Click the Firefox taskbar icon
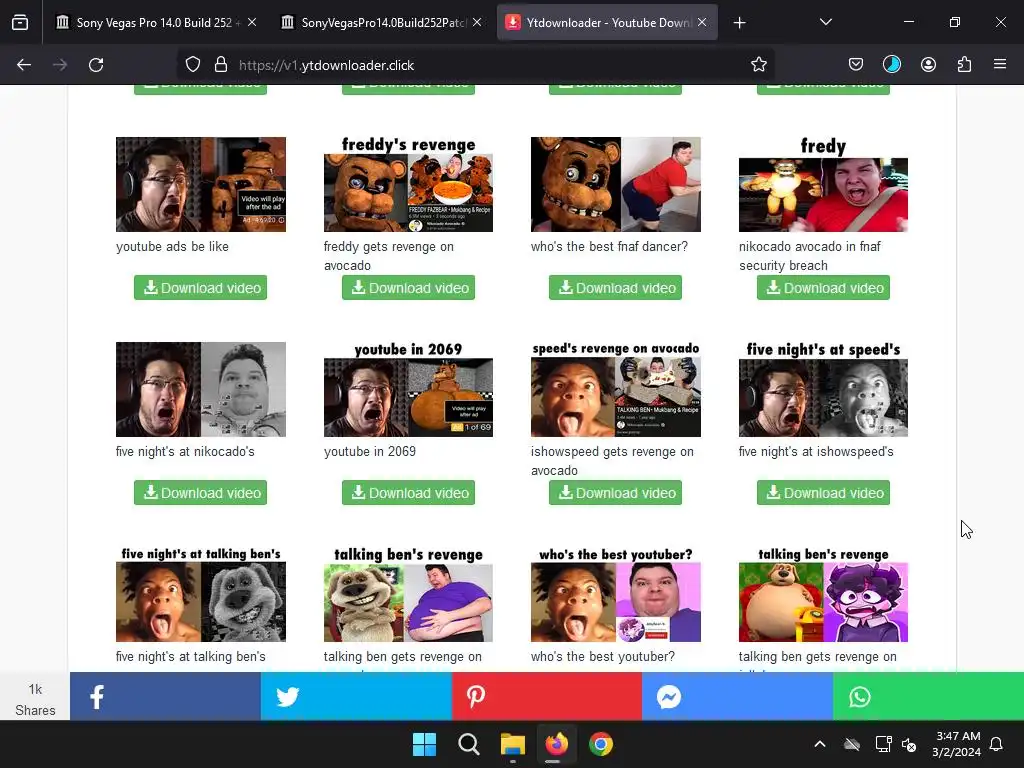Image resolution: width=1024 pixels, height=768 pixels. point(556,744)
